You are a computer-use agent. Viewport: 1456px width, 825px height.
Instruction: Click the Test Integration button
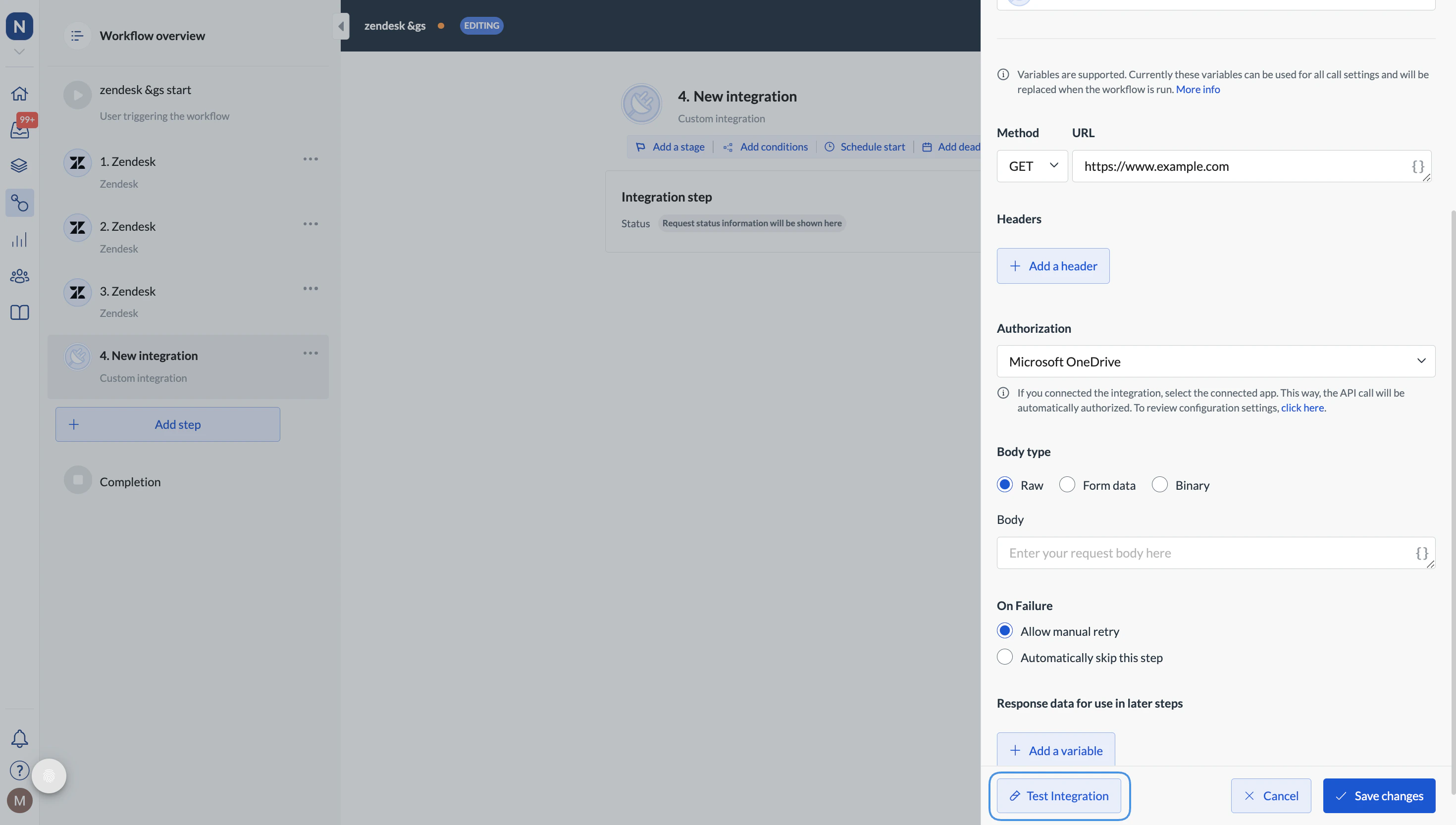(1058, 795)
